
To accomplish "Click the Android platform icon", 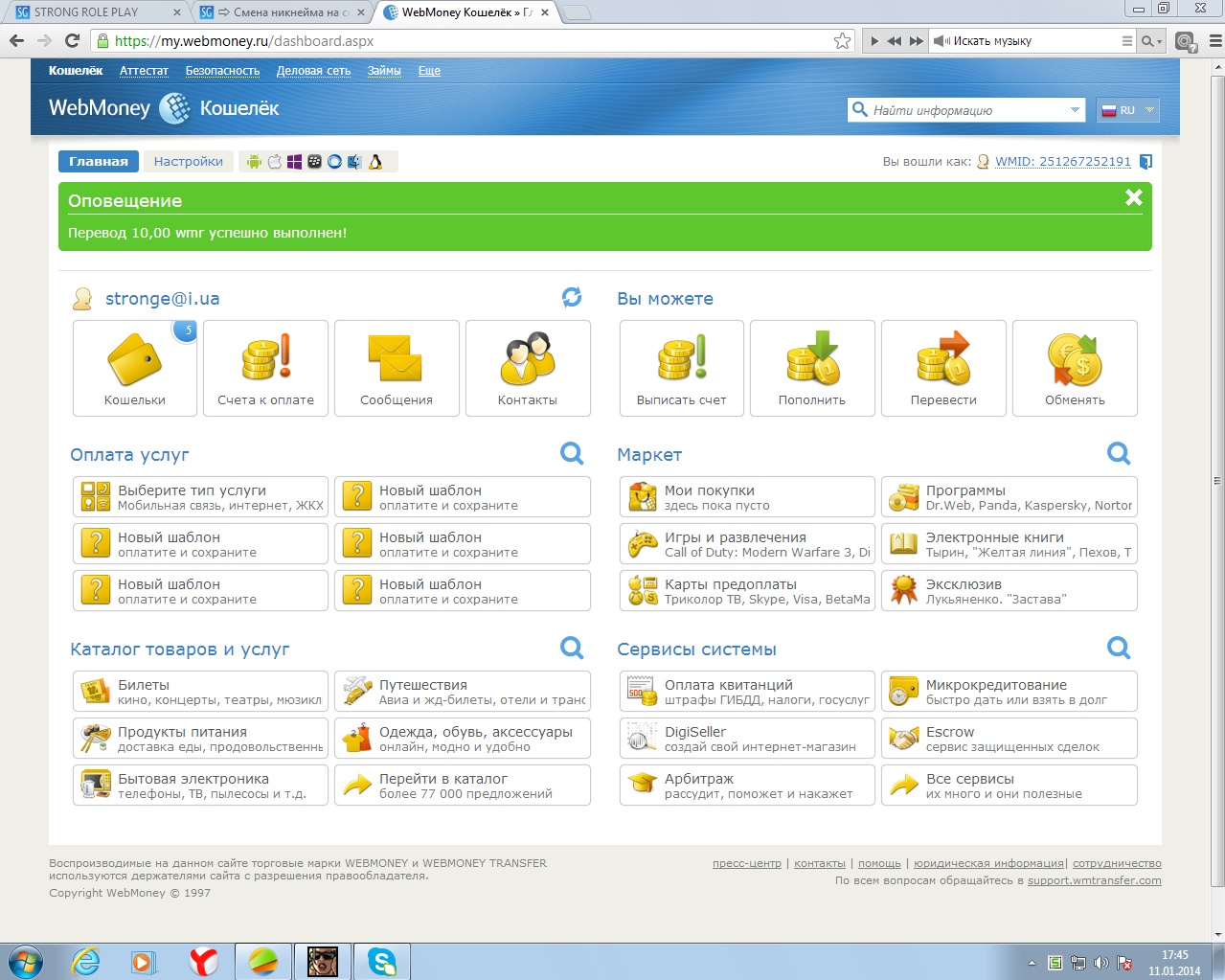I will (x=254, y=162).
